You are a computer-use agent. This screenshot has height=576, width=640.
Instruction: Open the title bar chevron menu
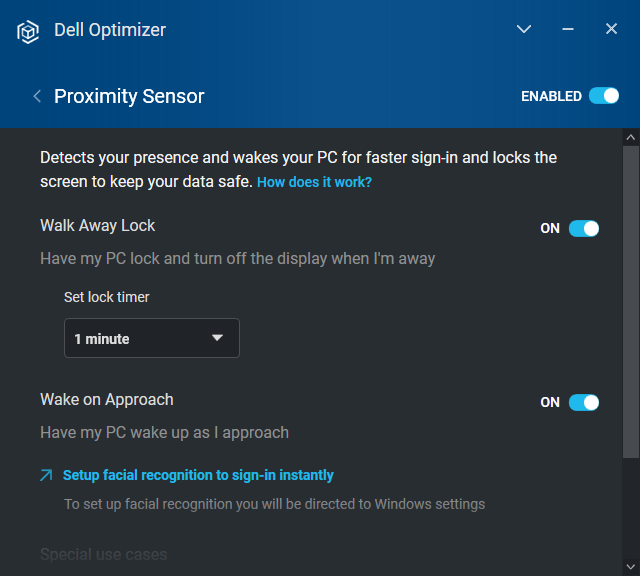coord(523,30)
